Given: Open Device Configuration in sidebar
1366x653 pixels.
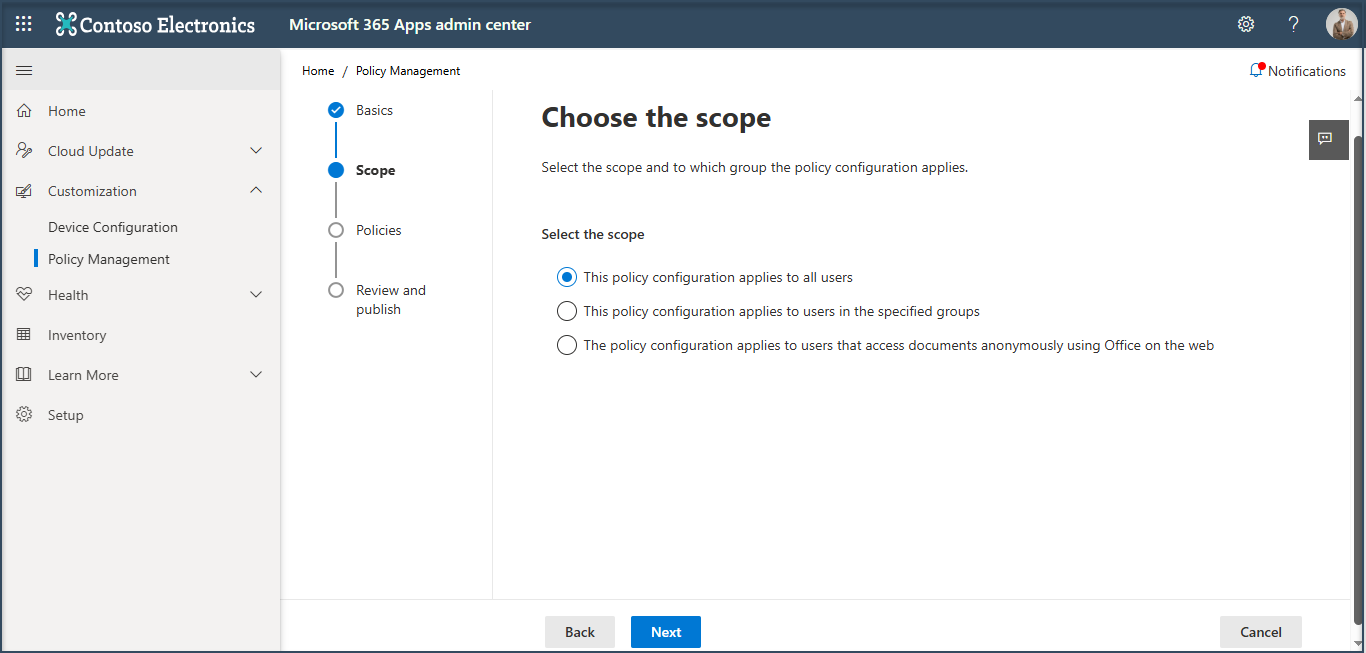Looking at the screenshot, I should pyautogui.click(x=113, y=227).
